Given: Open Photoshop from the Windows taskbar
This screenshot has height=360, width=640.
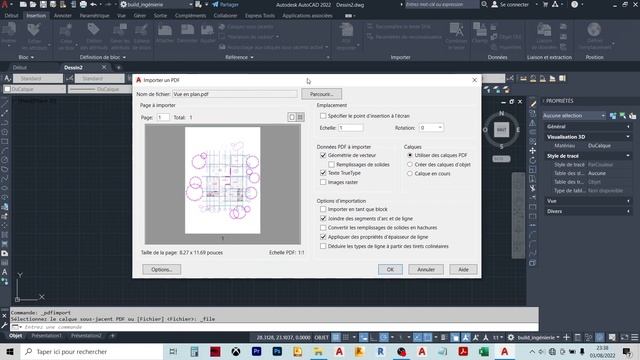Looking at the screenshot, I should [x=277, y=351].
